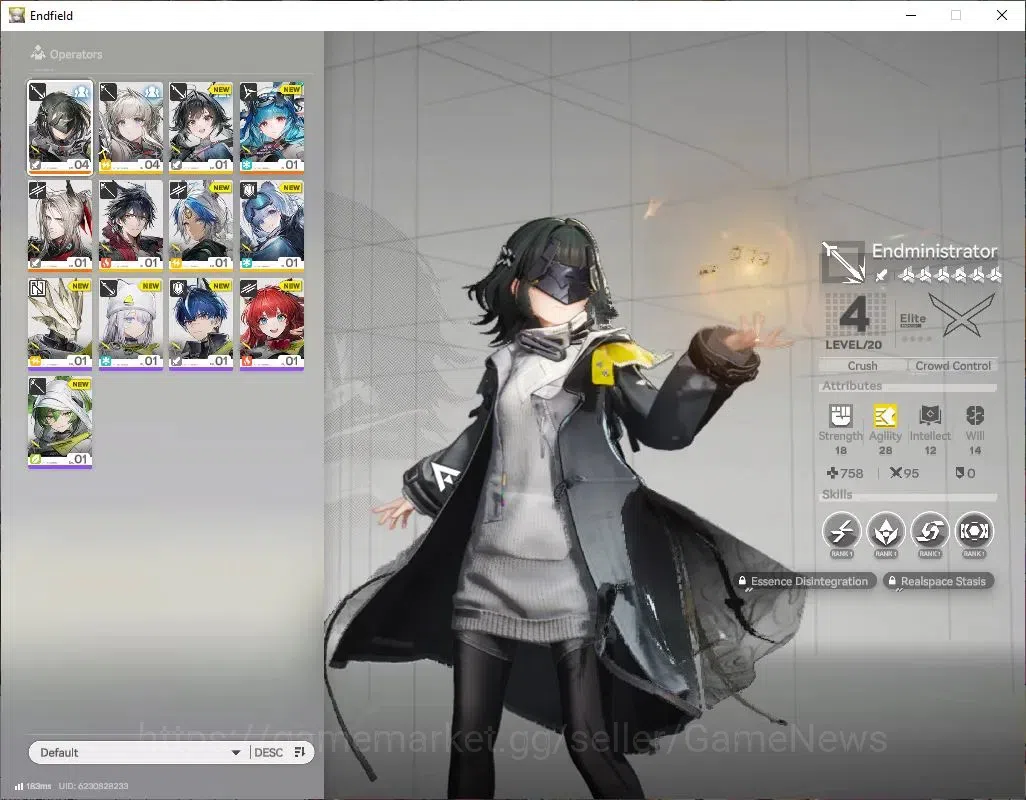Screen dimensions: 1026x800
Task: Click the defense shield icon next to 0
Action: pyautogui.click(x=960, y=472)
